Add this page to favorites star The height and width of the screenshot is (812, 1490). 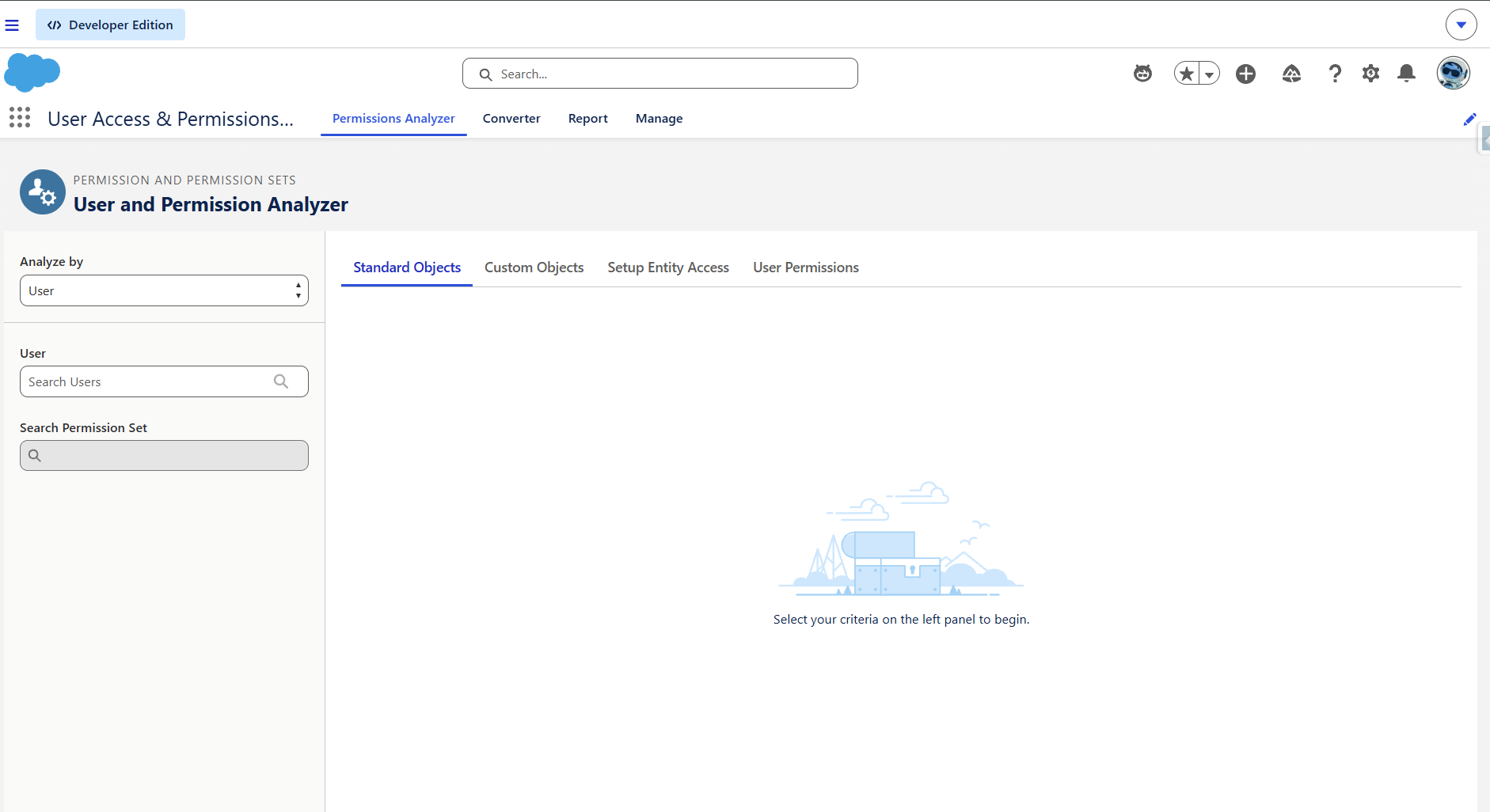1186,74
